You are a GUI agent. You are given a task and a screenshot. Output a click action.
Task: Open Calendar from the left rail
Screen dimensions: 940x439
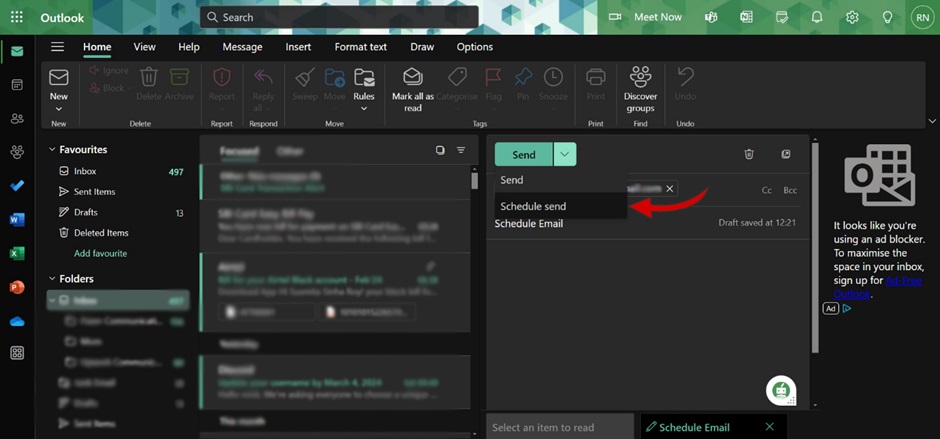[17, 85]
